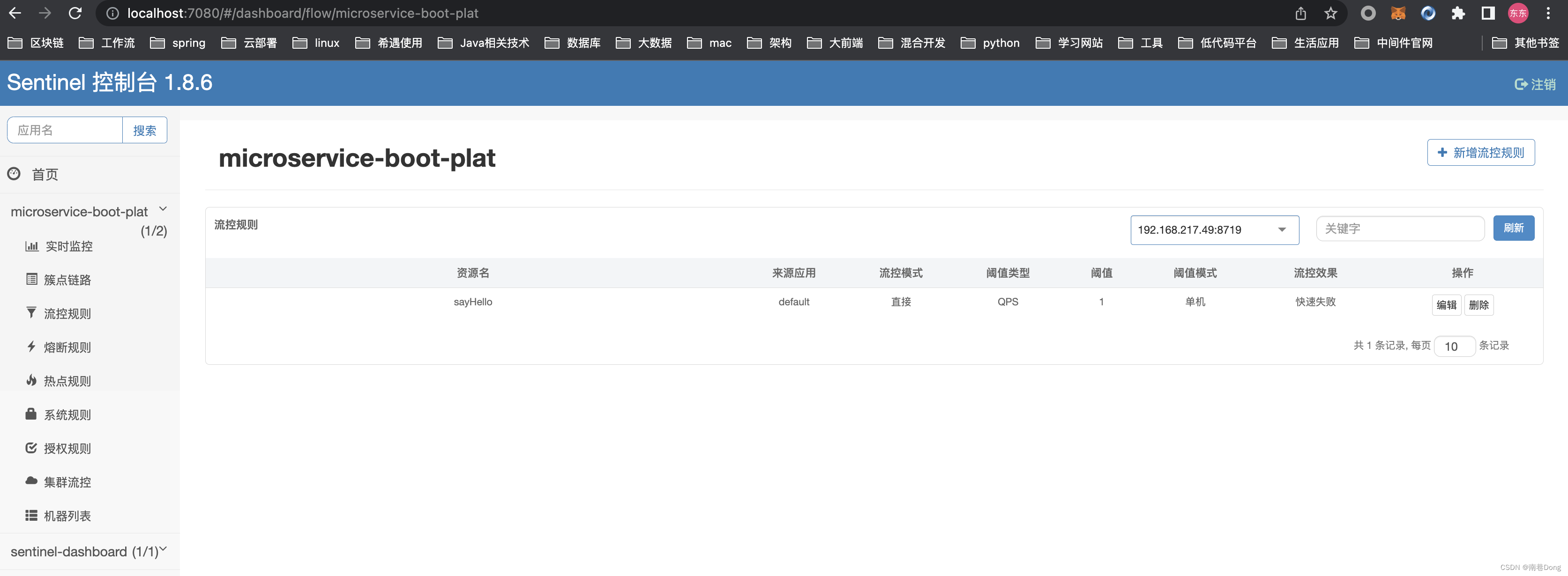The image size is (1568, 576).
Task: Open 机器列表 in the sidebar
Action: coord(67,516)
